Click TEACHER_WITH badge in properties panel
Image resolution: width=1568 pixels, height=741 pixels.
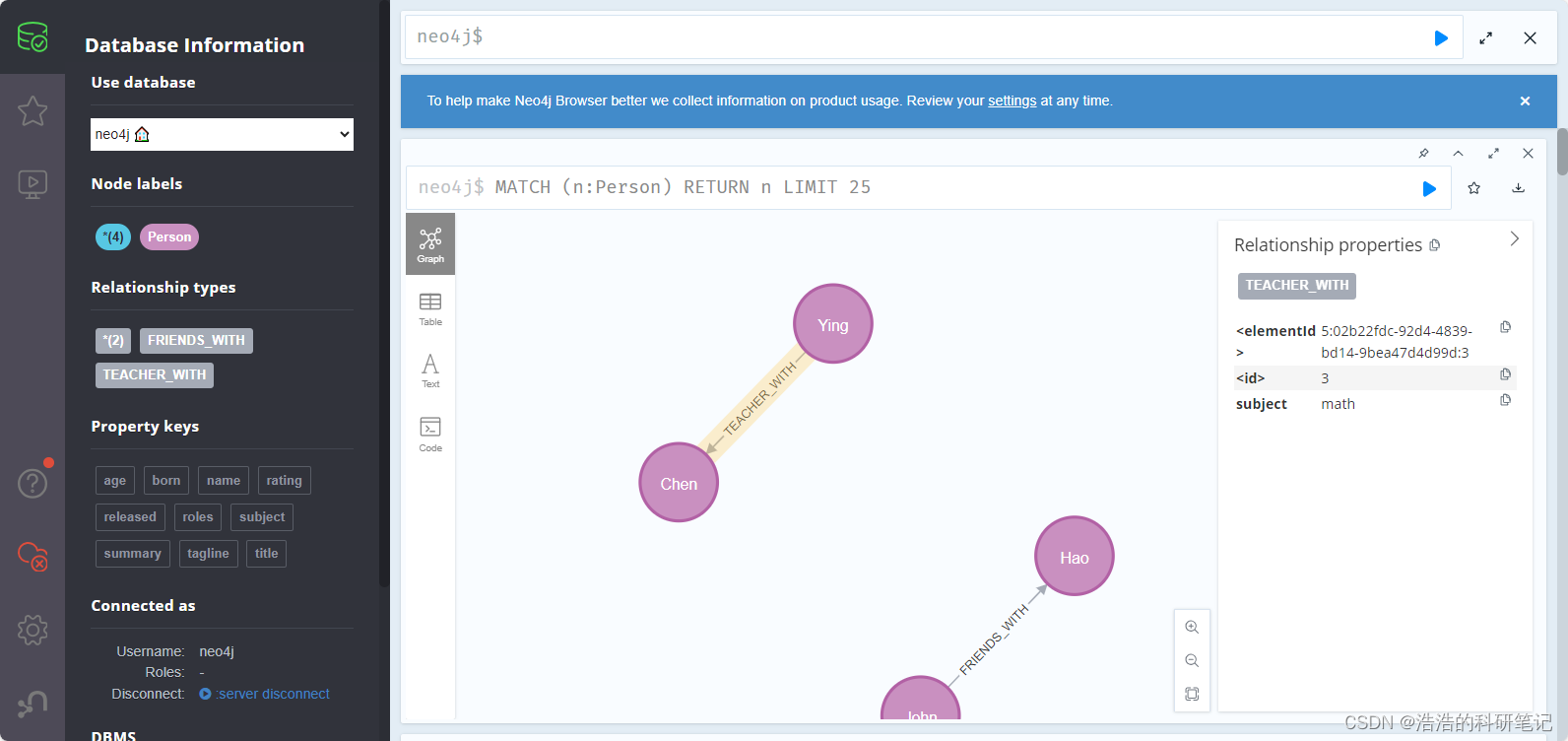1297,286
